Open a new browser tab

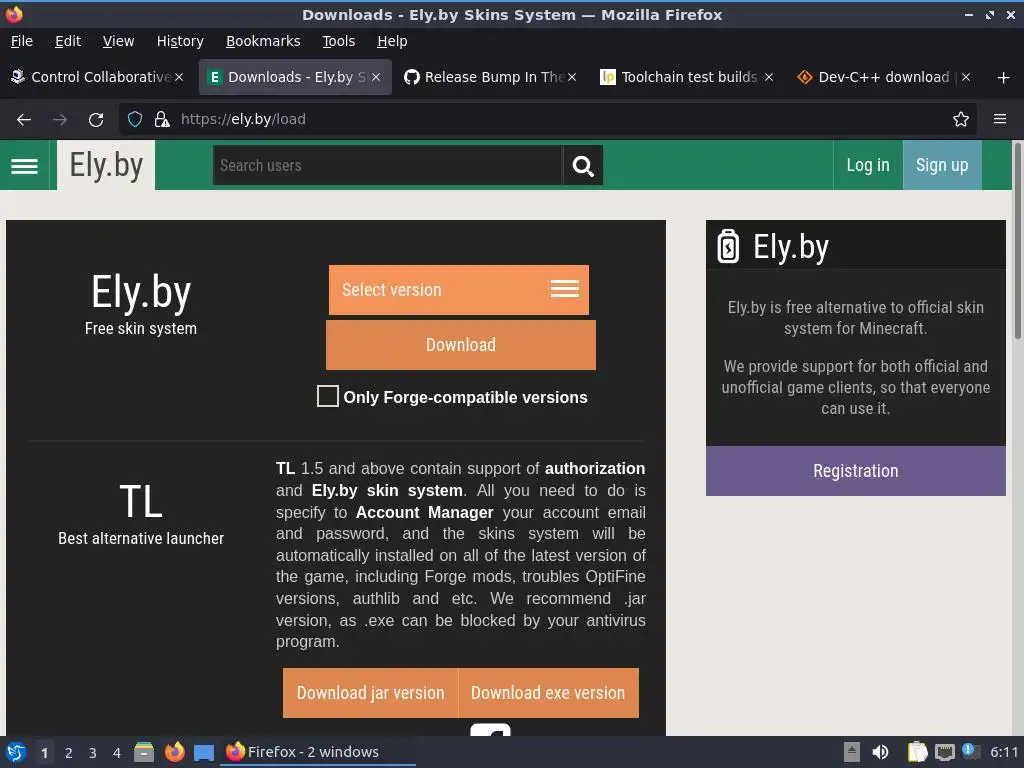(1004, 78)
